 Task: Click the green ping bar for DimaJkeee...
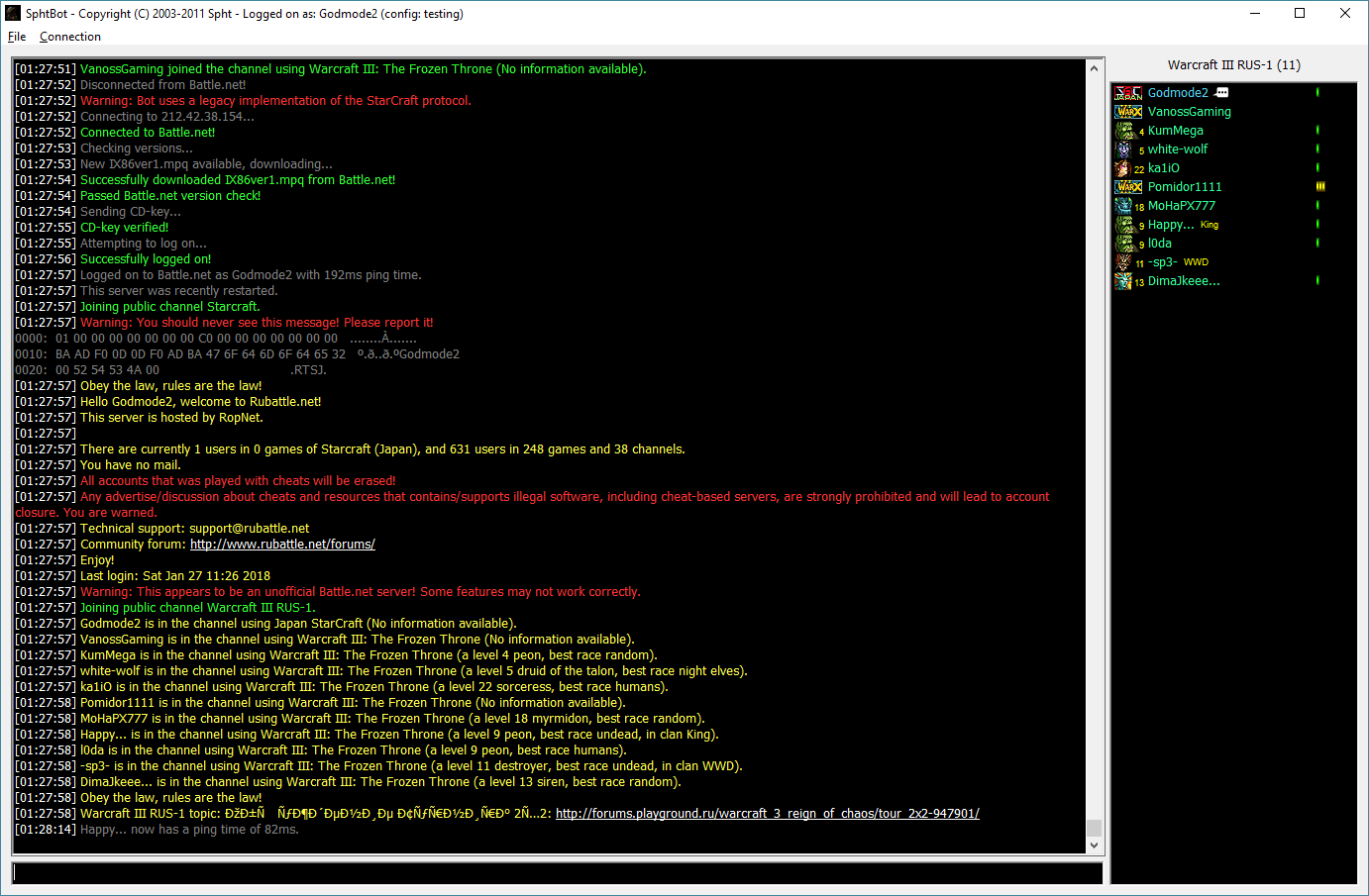click(1317, 280)
